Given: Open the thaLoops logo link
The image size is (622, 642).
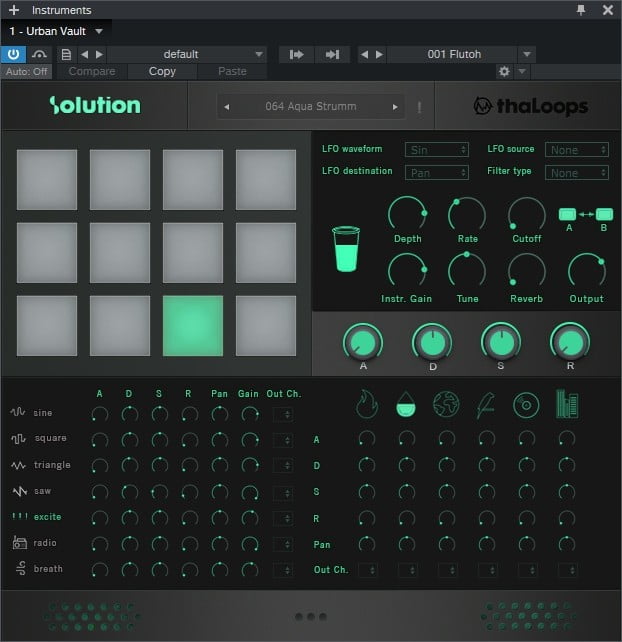Looking at the screenshot, I should 531,106.
